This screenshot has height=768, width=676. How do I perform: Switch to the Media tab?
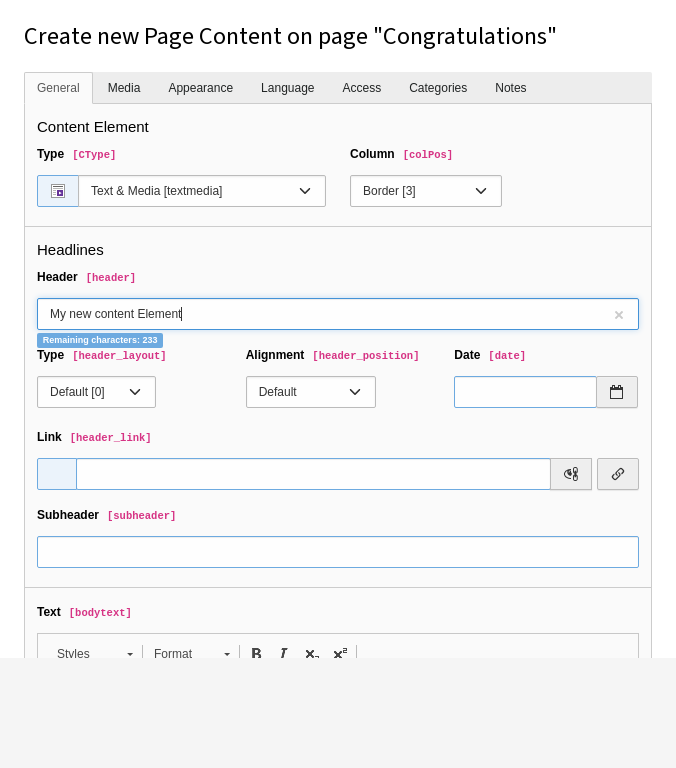[124, 88]
